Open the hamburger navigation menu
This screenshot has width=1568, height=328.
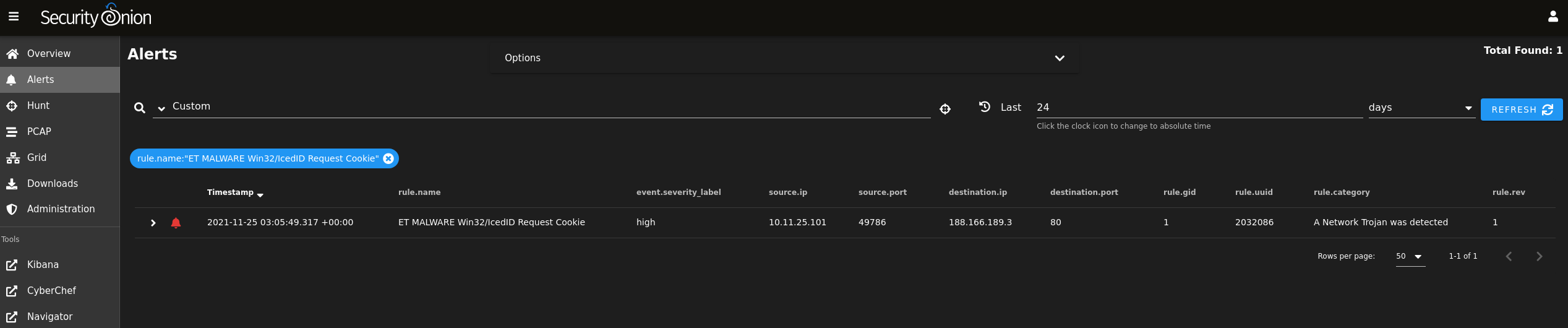(x=14, y=17)
